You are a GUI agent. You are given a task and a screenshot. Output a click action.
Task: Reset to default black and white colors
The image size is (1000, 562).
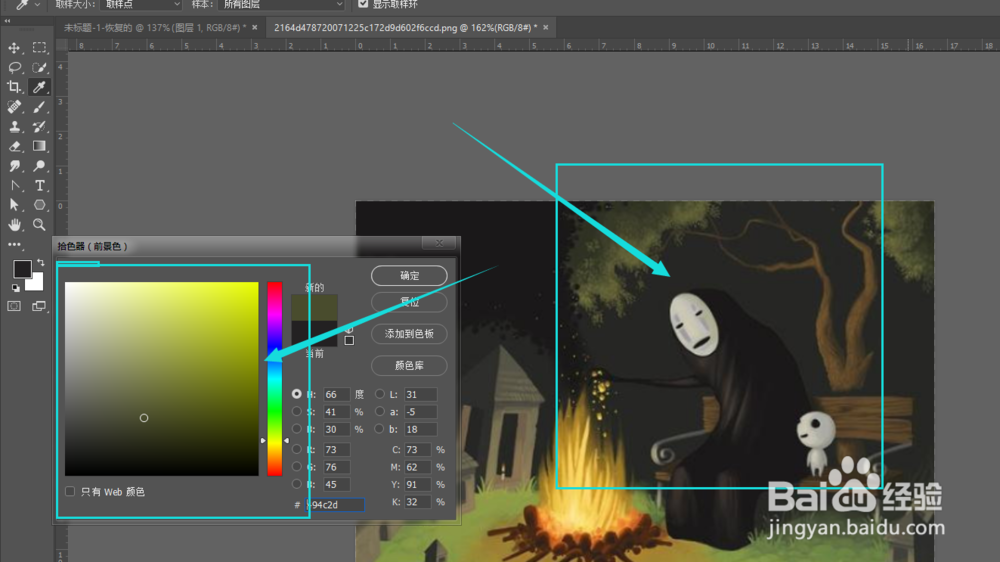pyautogui.click(x=16, y=288)
